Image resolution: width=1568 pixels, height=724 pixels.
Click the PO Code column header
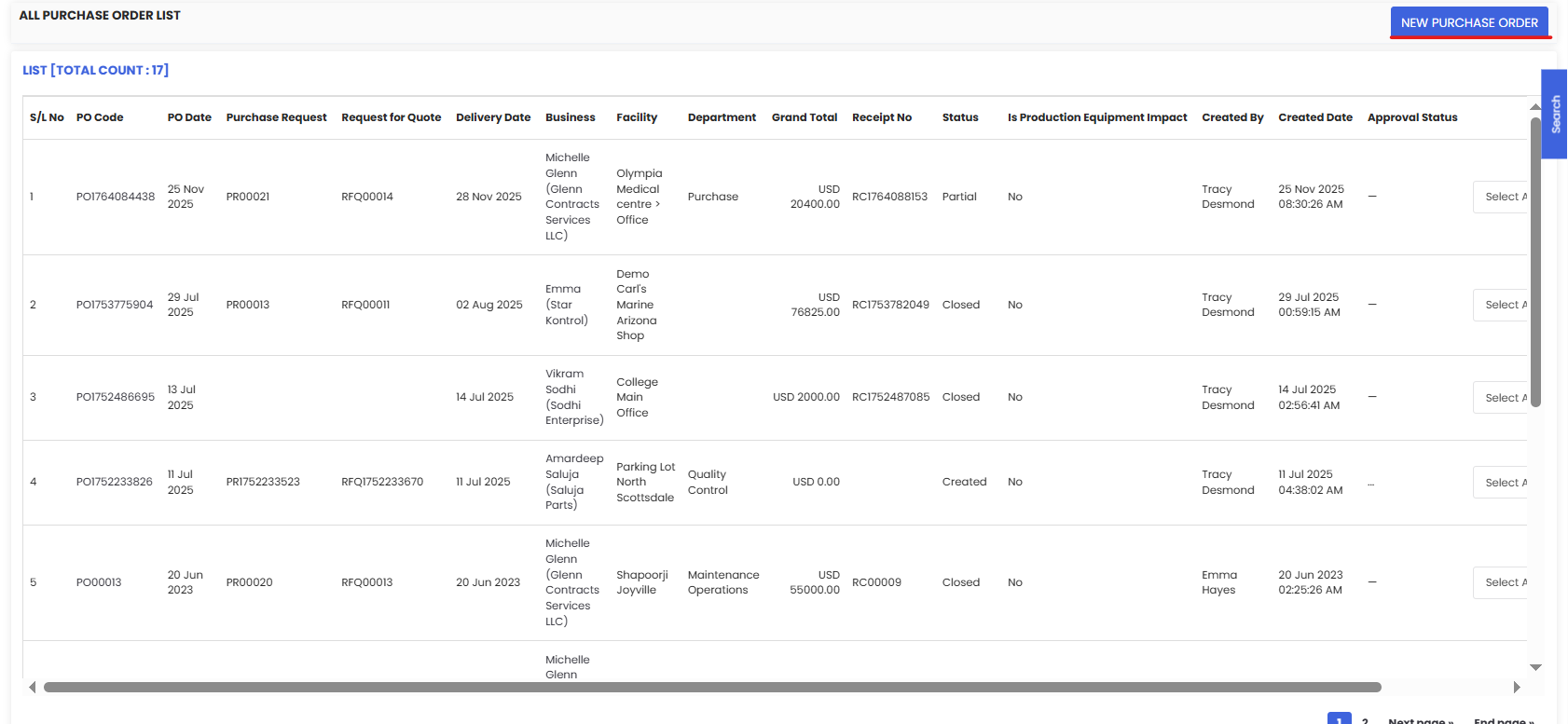point(100,117)
